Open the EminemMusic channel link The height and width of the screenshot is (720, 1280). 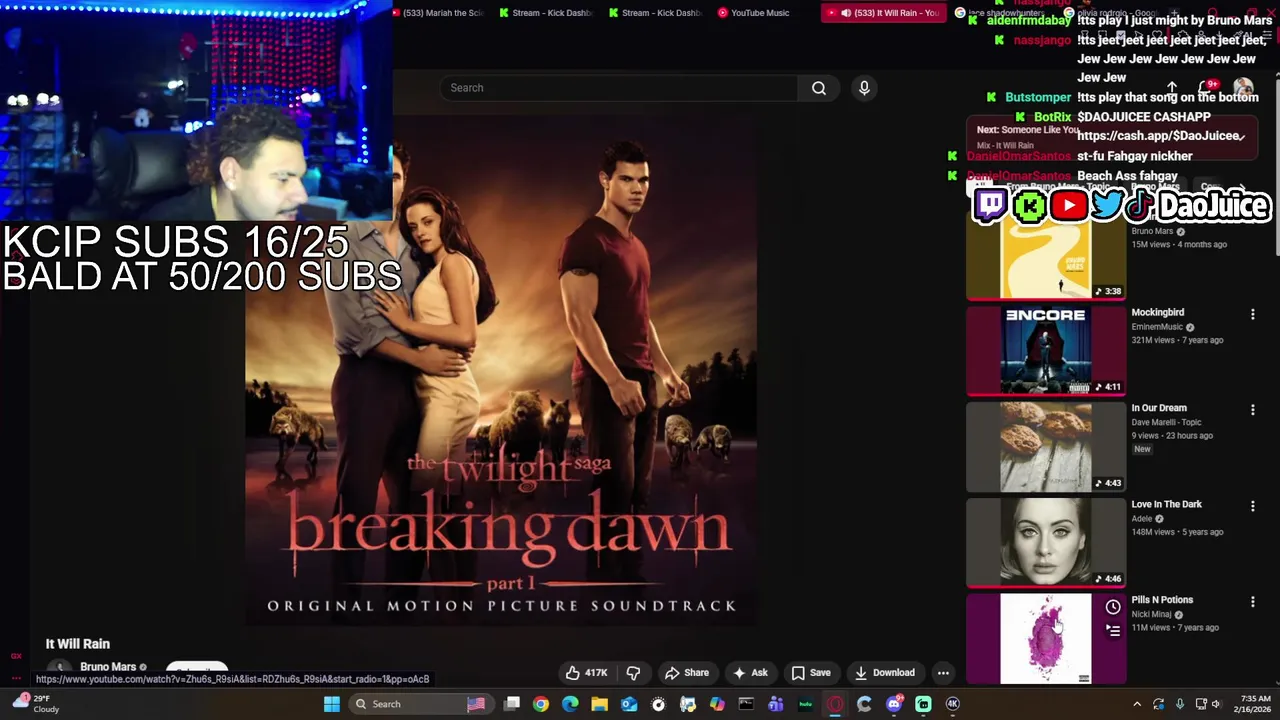(x=1157, y=327)
